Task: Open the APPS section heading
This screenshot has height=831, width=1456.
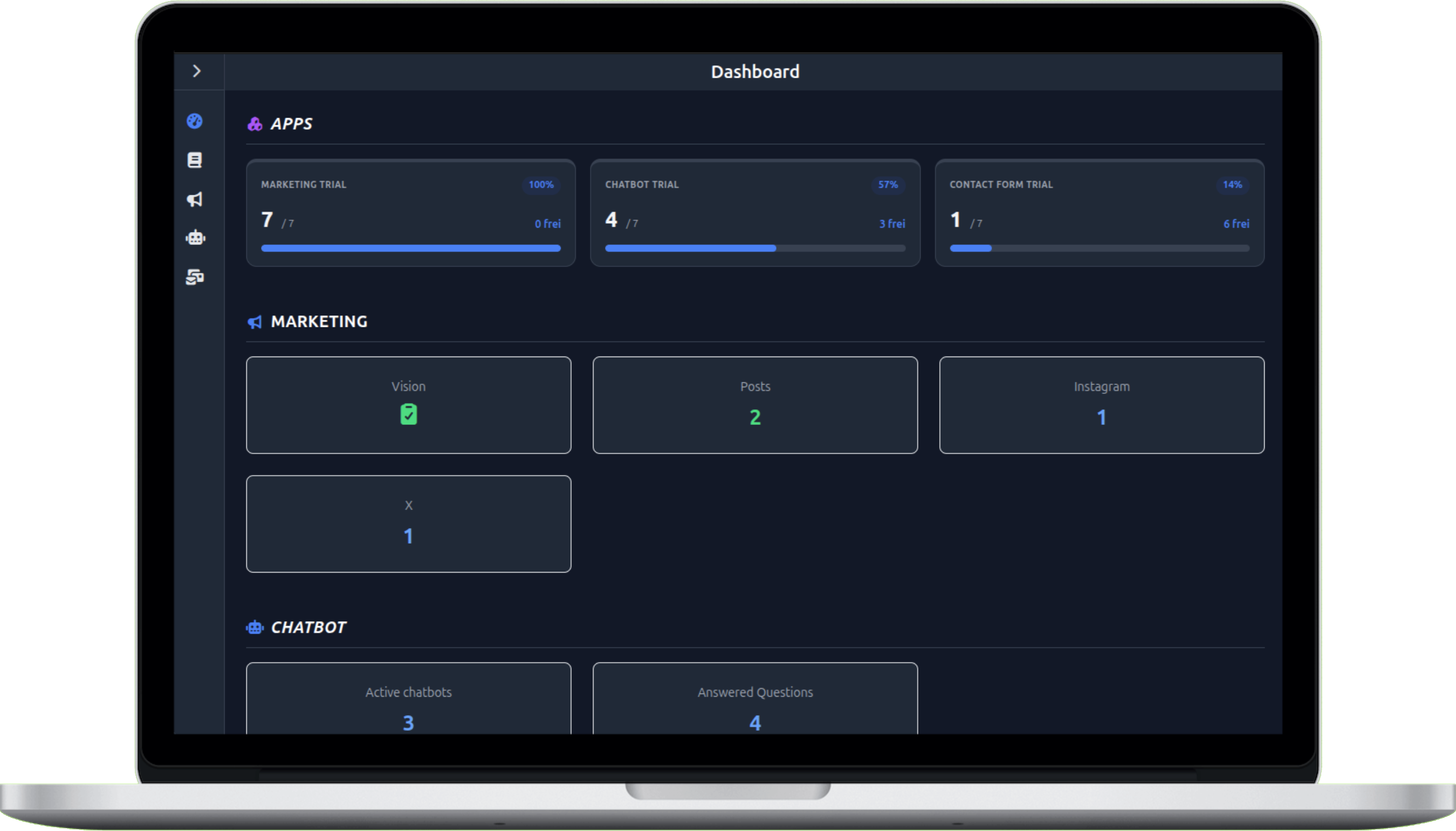Action: (291, 123)
